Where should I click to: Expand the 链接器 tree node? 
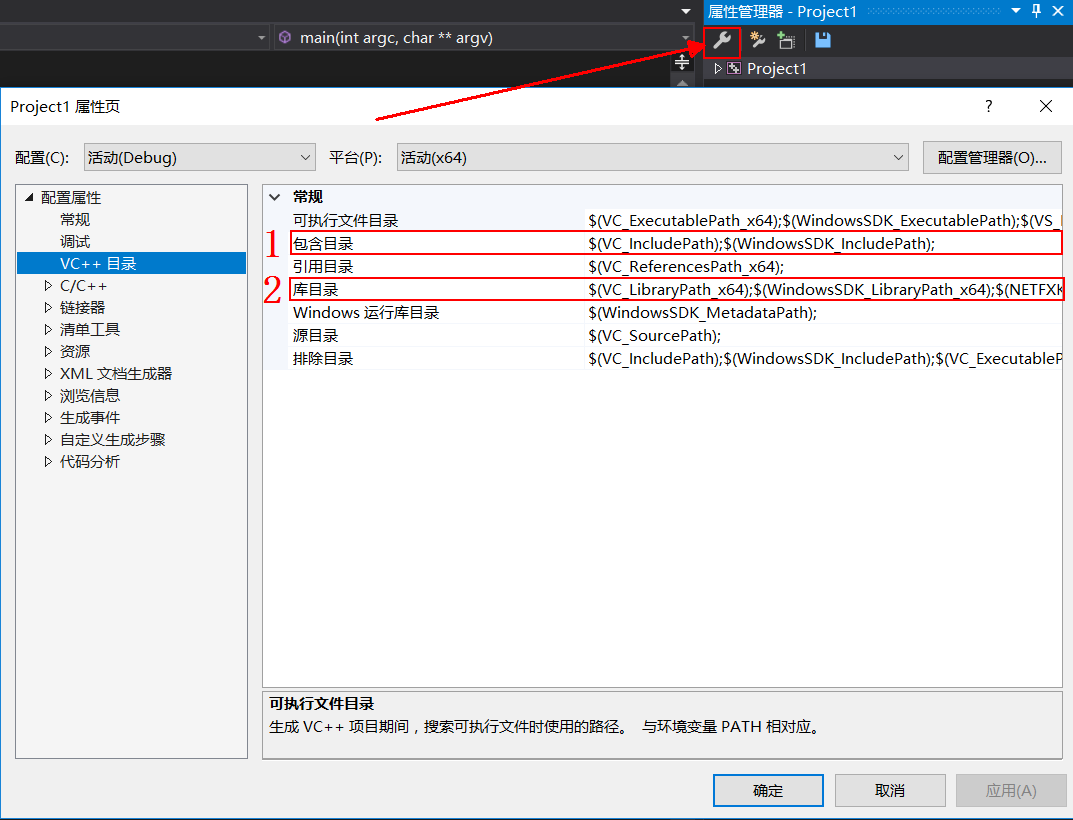[x=48, y=307]
